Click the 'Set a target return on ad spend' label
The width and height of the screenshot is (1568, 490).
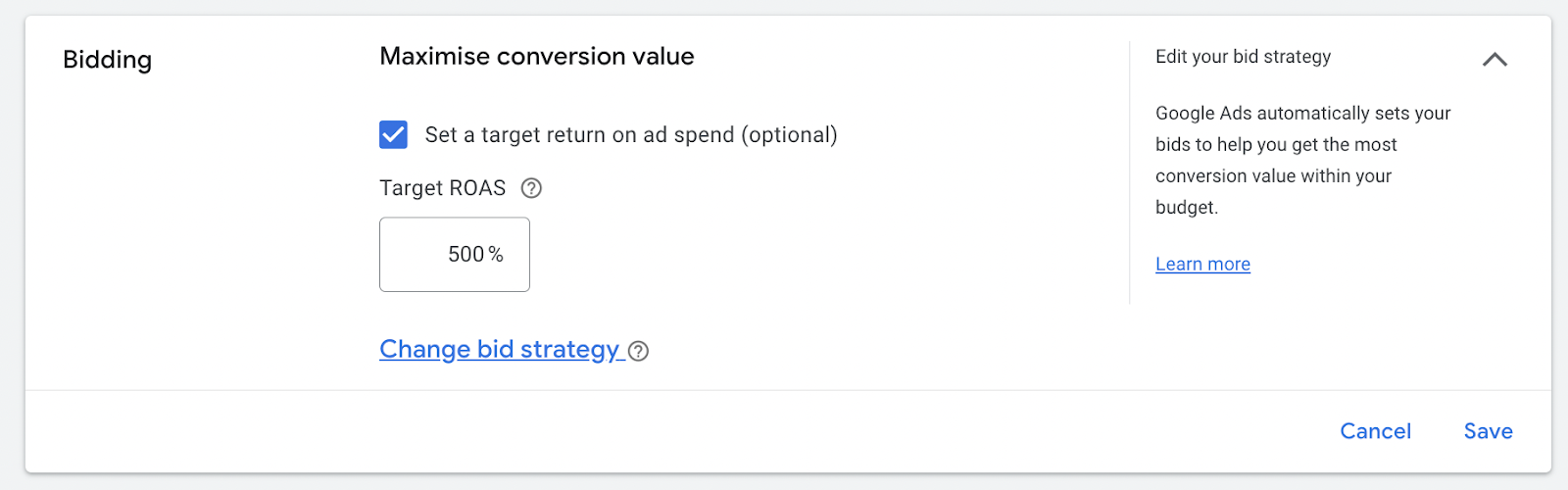580,135
